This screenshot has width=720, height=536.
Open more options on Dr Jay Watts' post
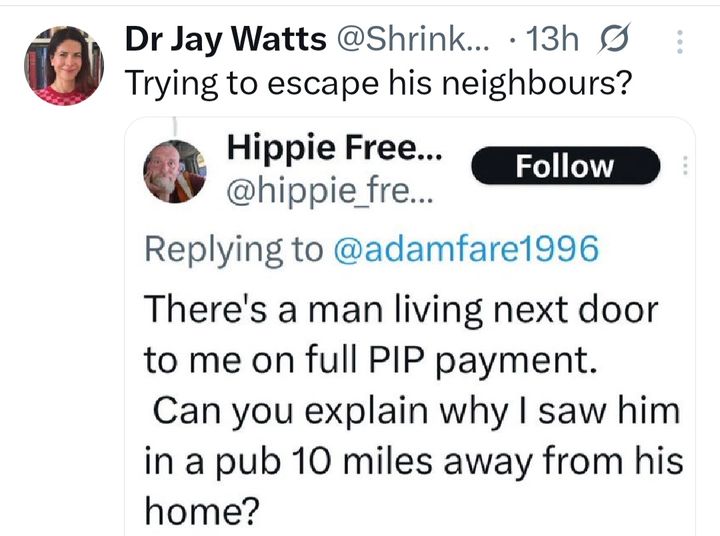pyautogui.click(x=680, y=42)
